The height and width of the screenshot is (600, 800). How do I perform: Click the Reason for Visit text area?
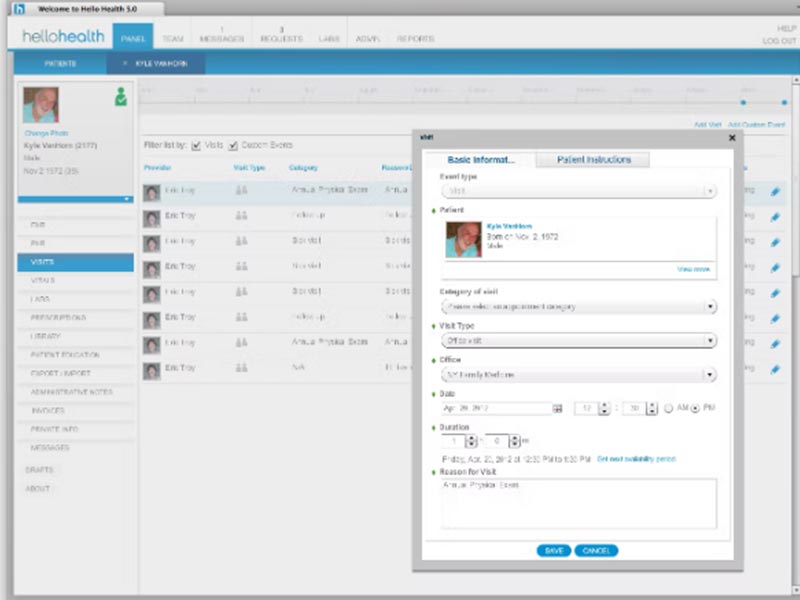pos(579,503)
